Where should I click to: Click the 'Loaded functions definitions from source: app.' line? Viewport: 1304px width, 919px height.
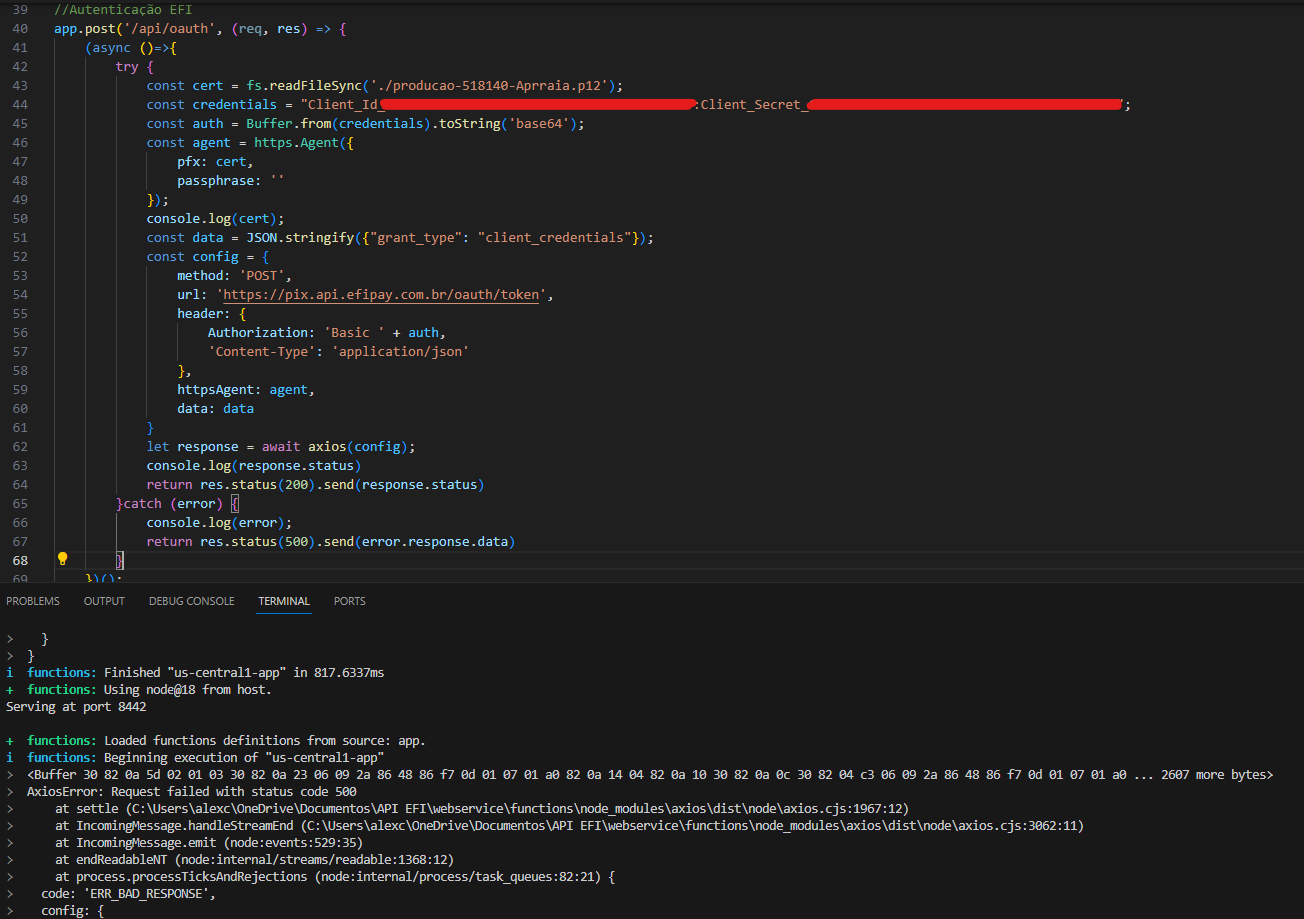pos(265,741)
